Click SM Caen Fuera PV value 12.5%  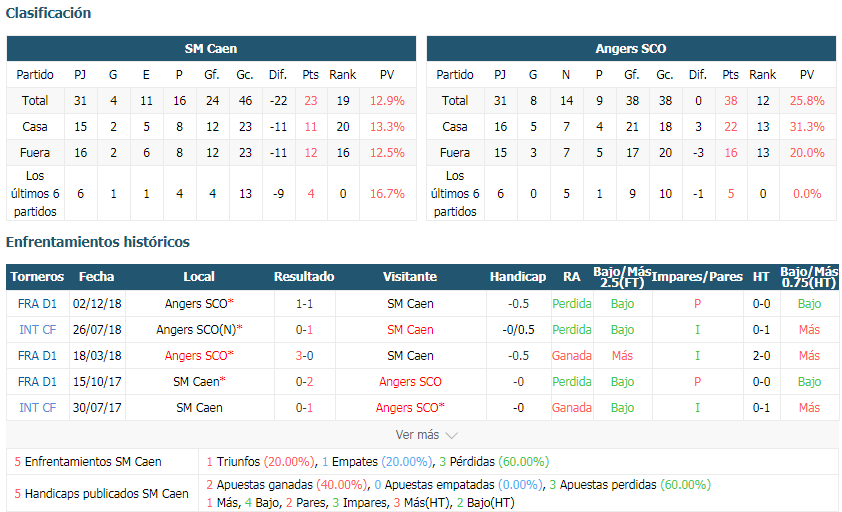point(387,153)
